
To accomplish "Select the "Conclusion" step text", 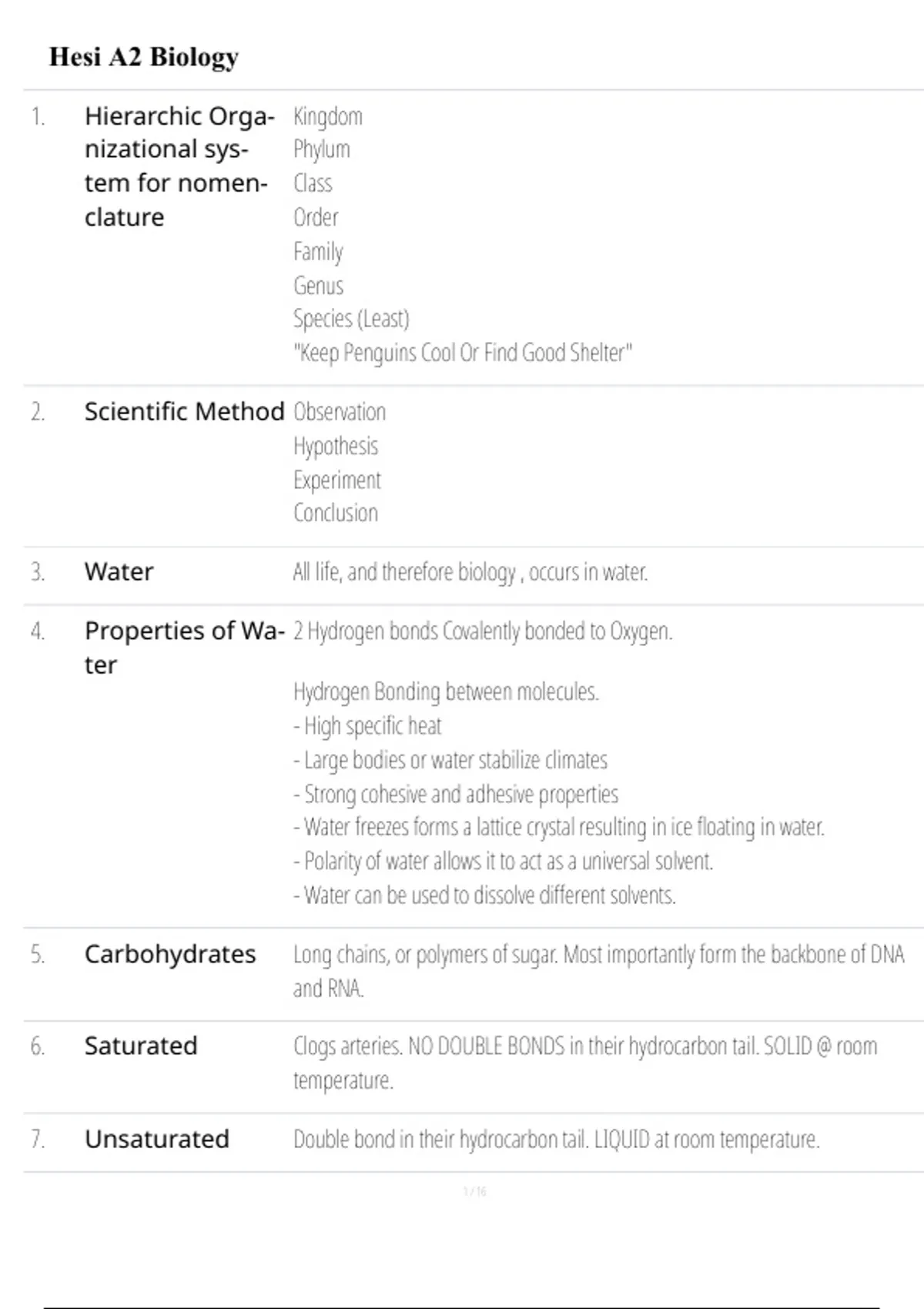I will pos(336,514).
